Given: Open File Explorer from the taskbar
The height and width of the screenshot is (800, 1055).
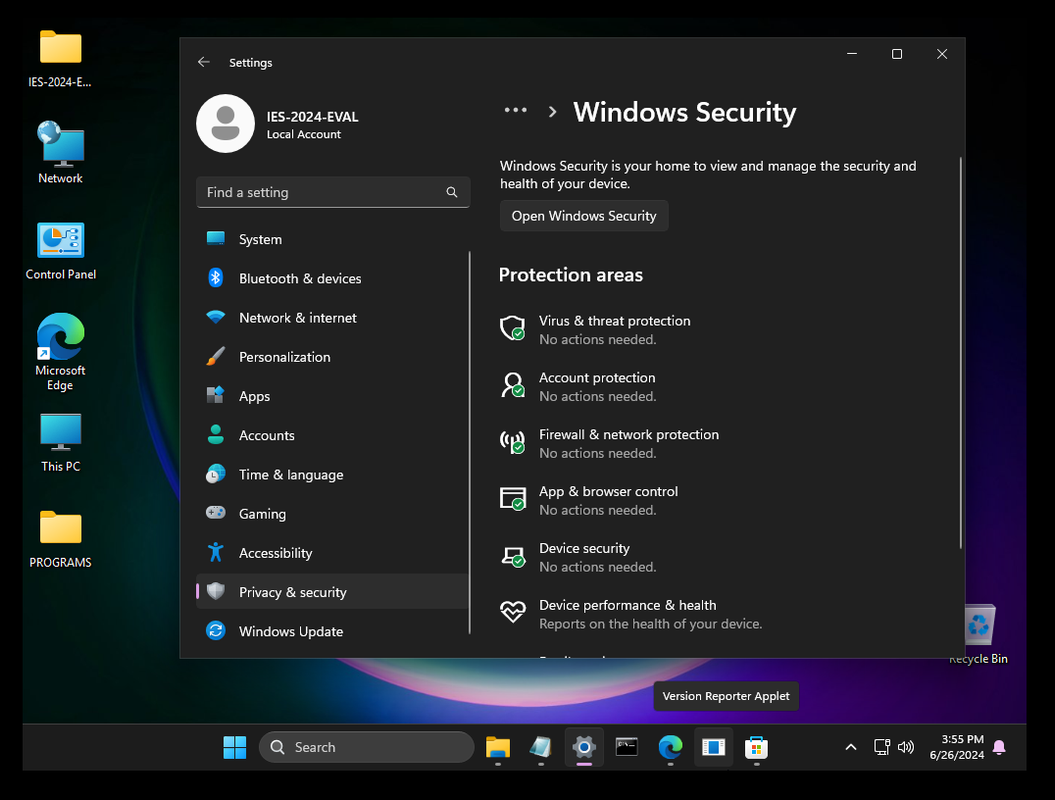Looking at the screenshot, I should pos(498,748).
